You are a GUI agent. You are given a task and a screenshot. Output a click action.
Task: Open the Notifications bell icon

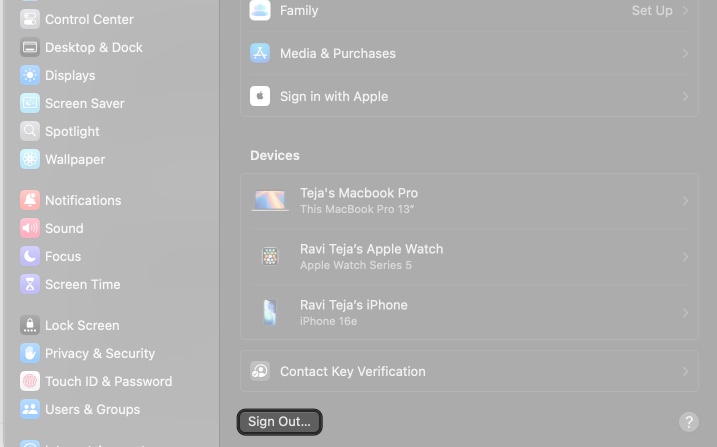pos(30,200)
